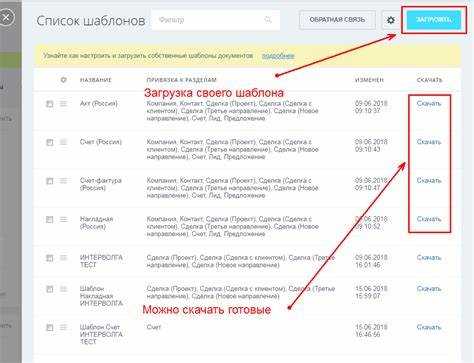This screenshot has width=474, height=363.
Task: Click the СКАЧАТЬ column header
Action: [429, 80]
